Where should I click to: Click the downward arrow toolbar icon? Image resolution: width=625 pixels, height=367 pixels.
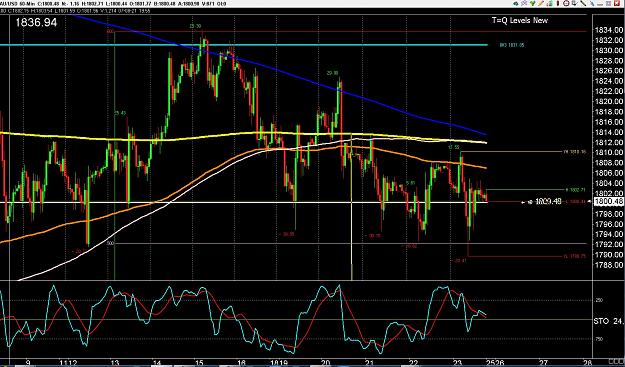coord(574,3)
